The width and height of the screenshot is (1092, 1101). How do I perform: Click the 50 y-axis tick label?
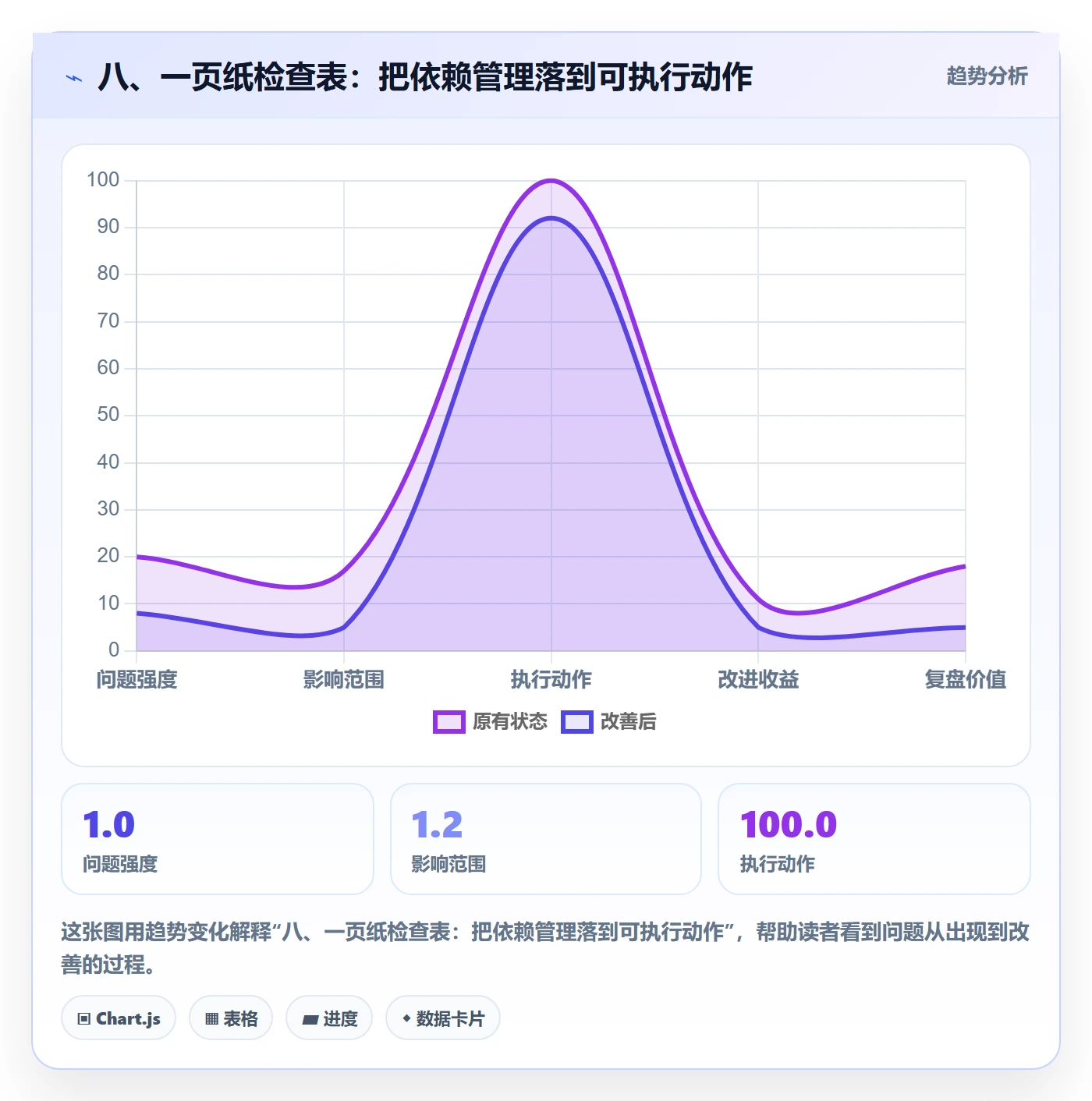pyautogui.click(x=108, y=415)
